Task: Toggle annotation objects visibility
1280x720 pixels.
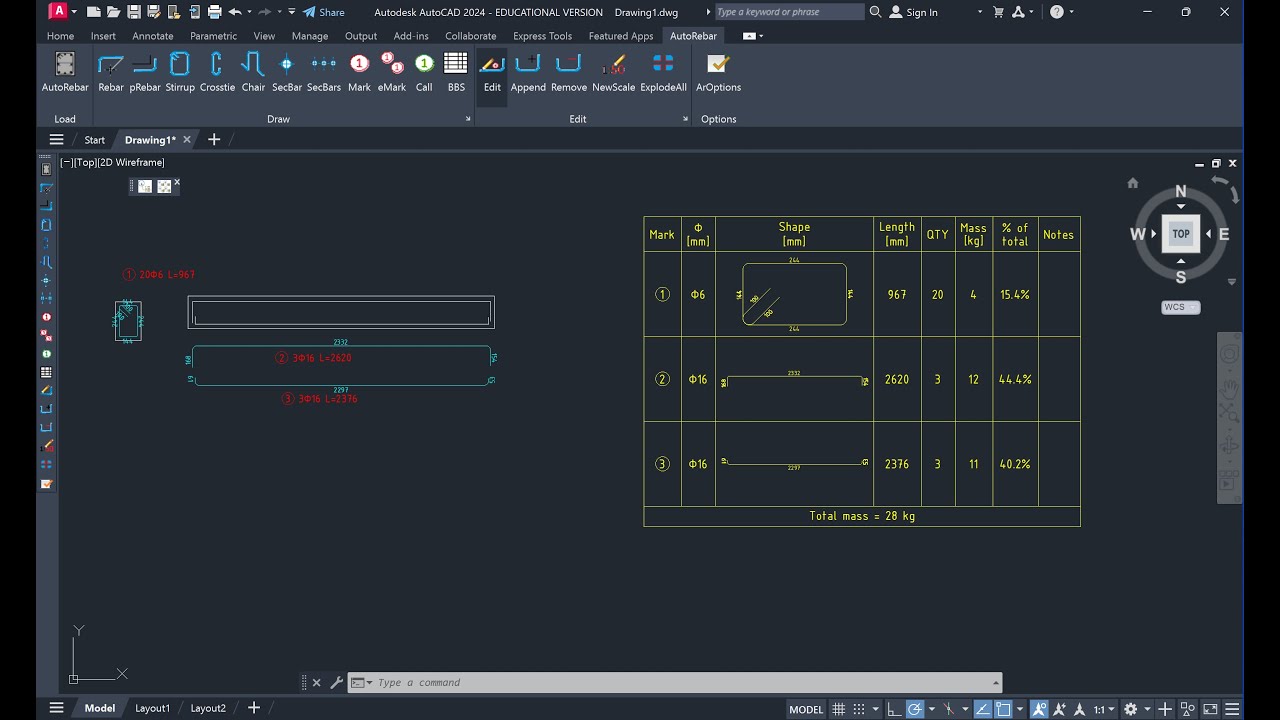Action: point(1039,709)
